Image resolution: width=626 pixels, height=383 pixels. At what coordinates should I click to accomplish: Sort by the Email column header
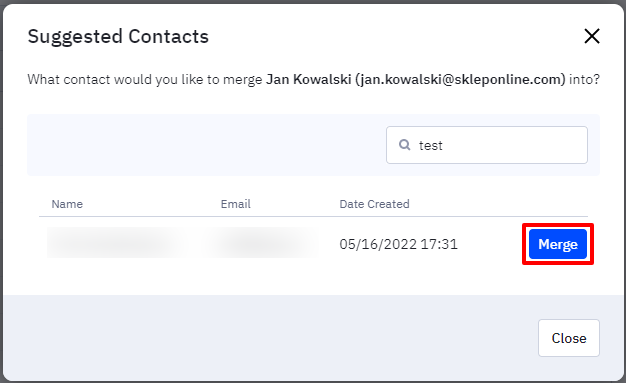(236, 204)
